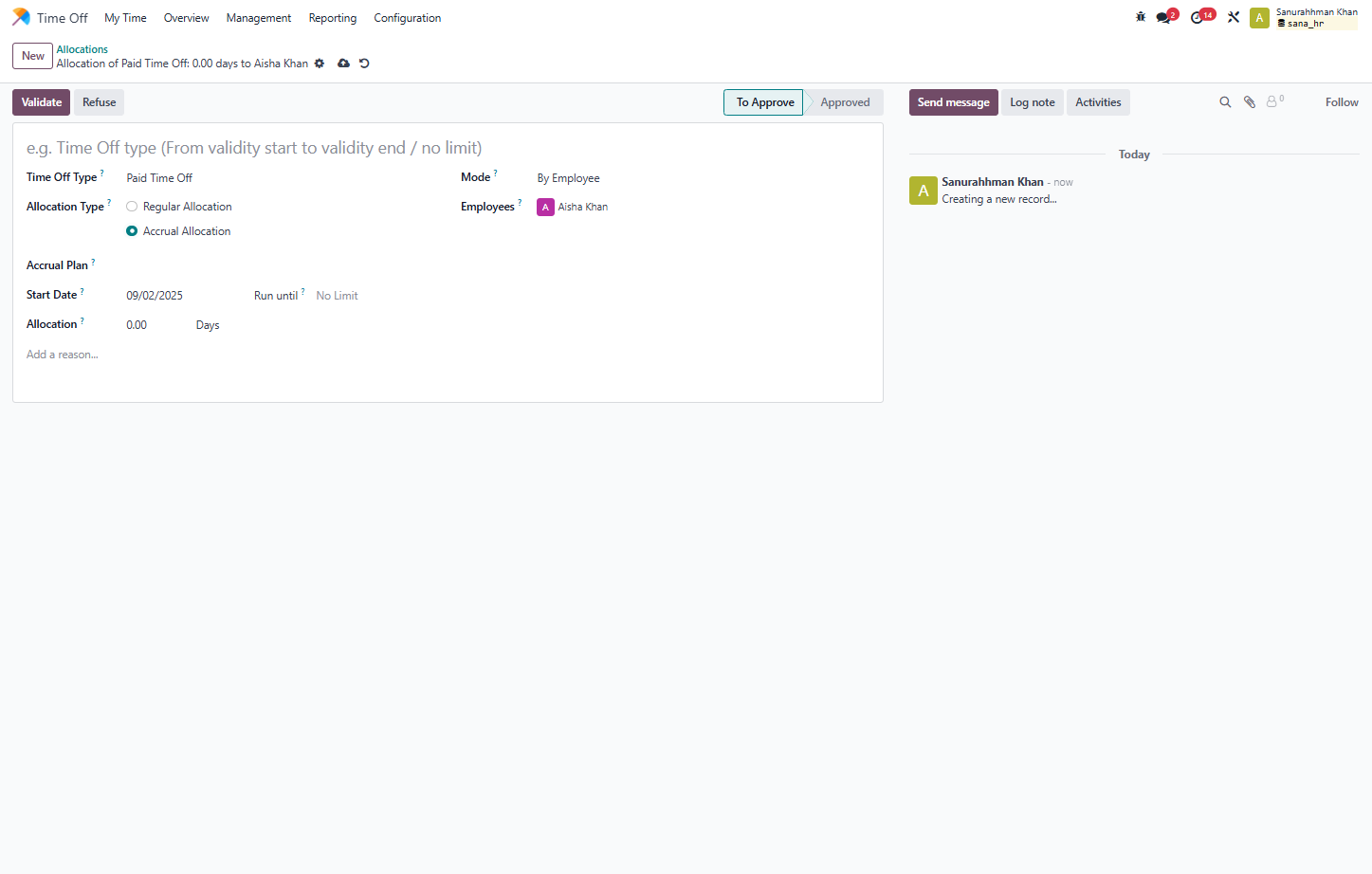Open the My Time menu
The height and width of the screenshot is (874, 1372).
click(x=125, y=18)
